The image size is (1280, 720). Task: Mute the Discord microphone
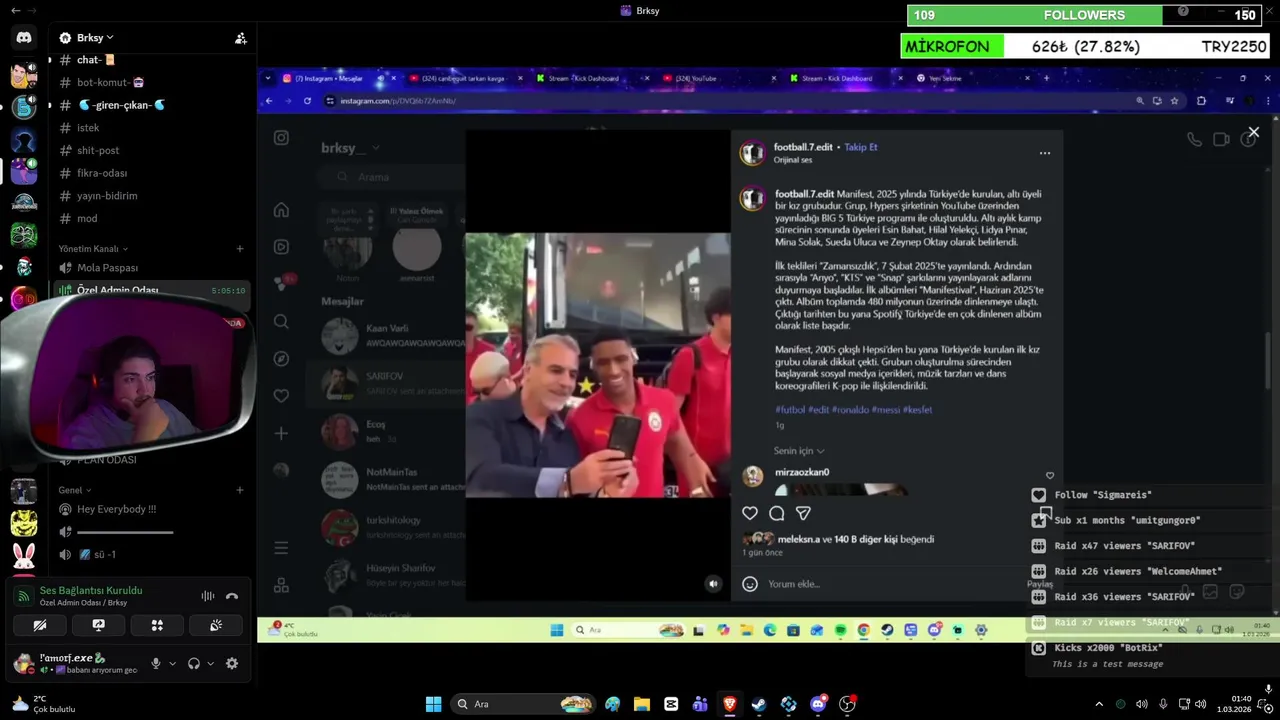(x=155, y=663)
